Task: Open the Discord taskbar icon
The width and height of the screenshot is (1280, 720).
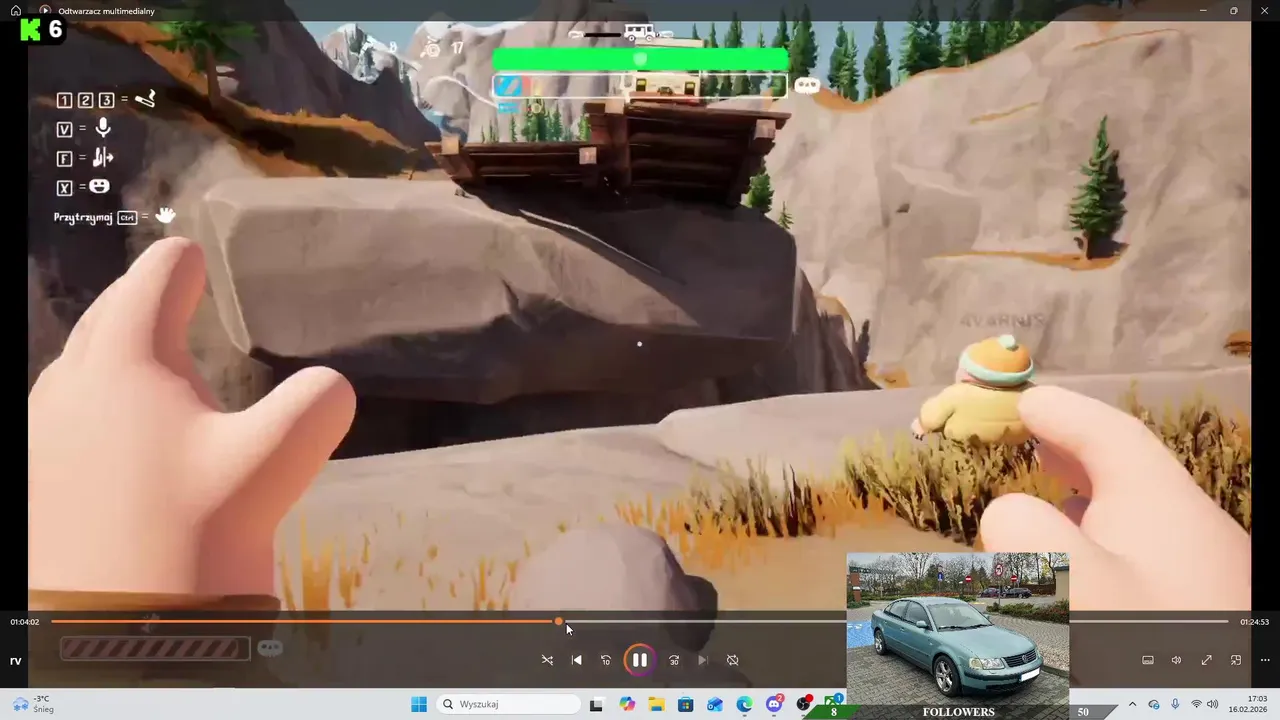Action: [x=774, y=704]
